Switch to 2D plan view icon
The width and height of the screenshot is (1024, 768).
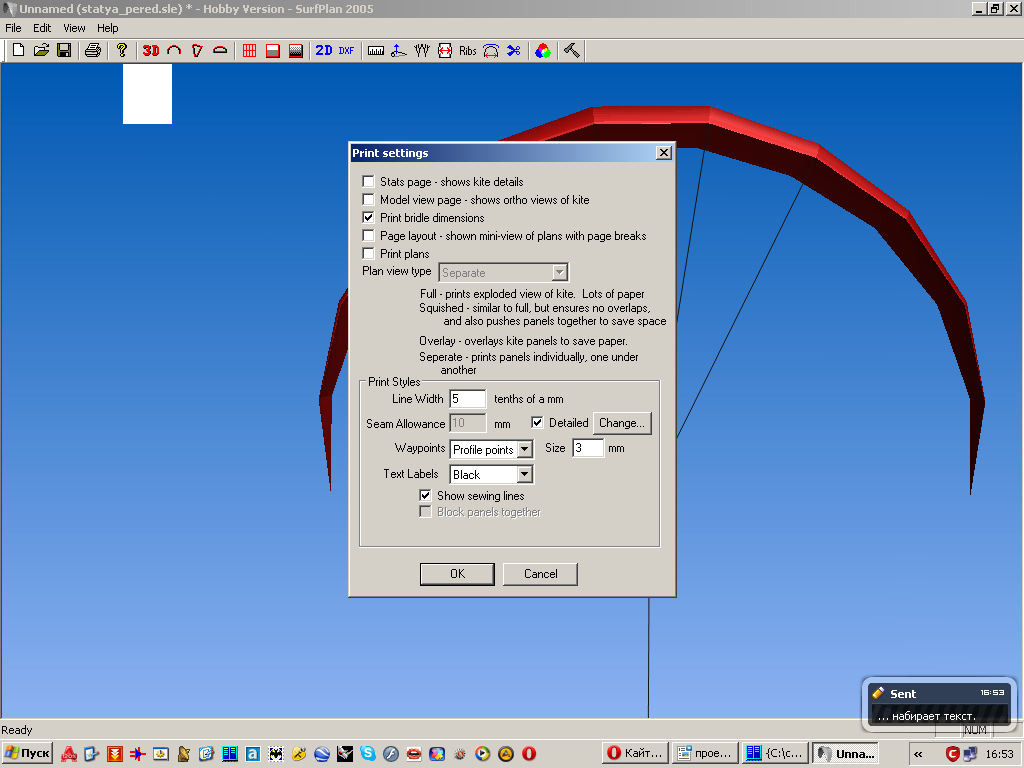click(323, 50)
